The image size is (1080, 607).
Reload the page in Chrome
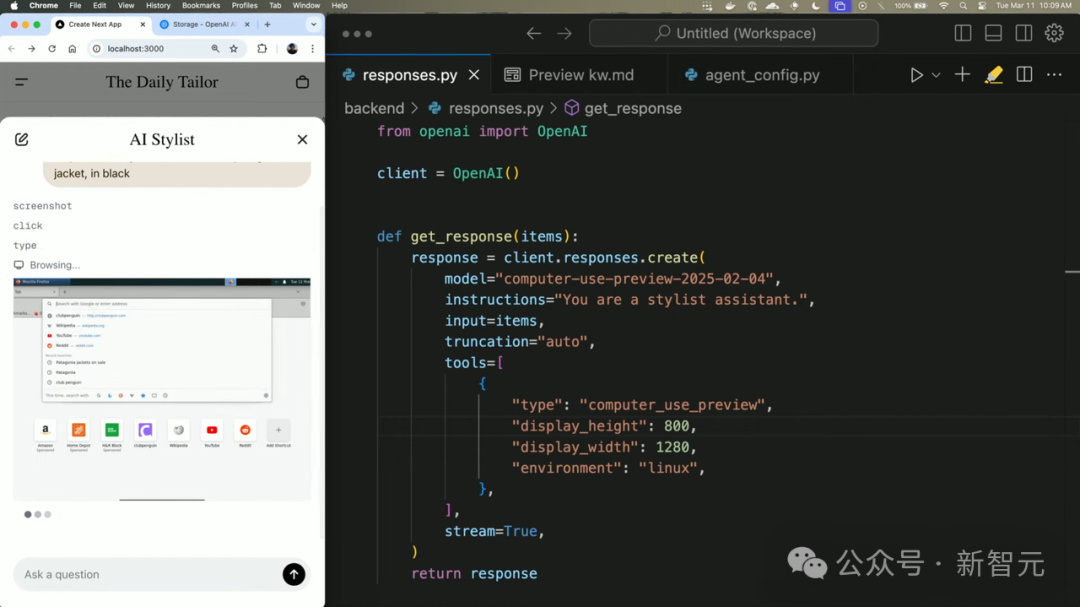click(x=52, y=48)
